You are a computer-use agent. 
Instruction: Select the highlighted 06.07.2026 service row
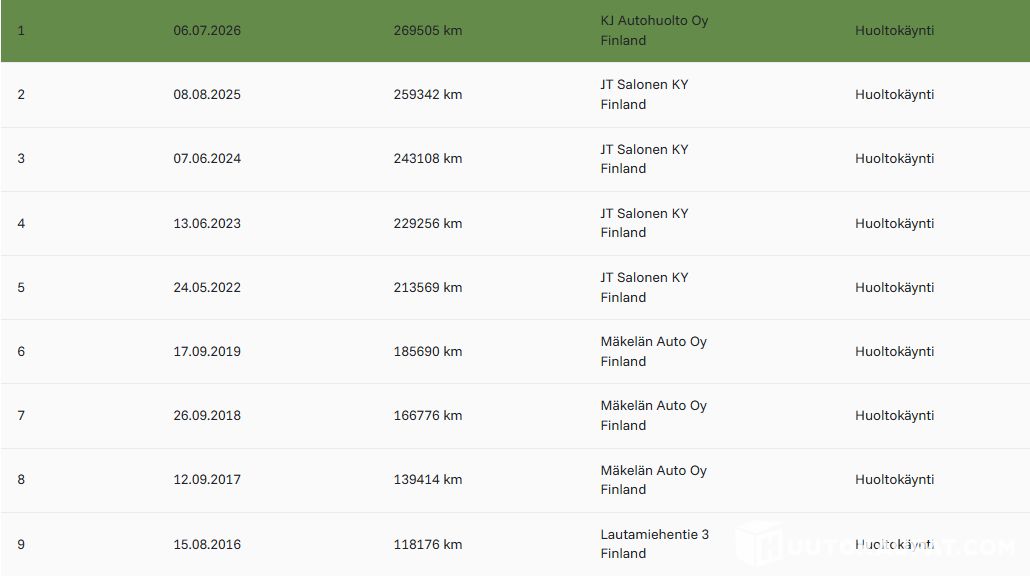click(515, 31)
